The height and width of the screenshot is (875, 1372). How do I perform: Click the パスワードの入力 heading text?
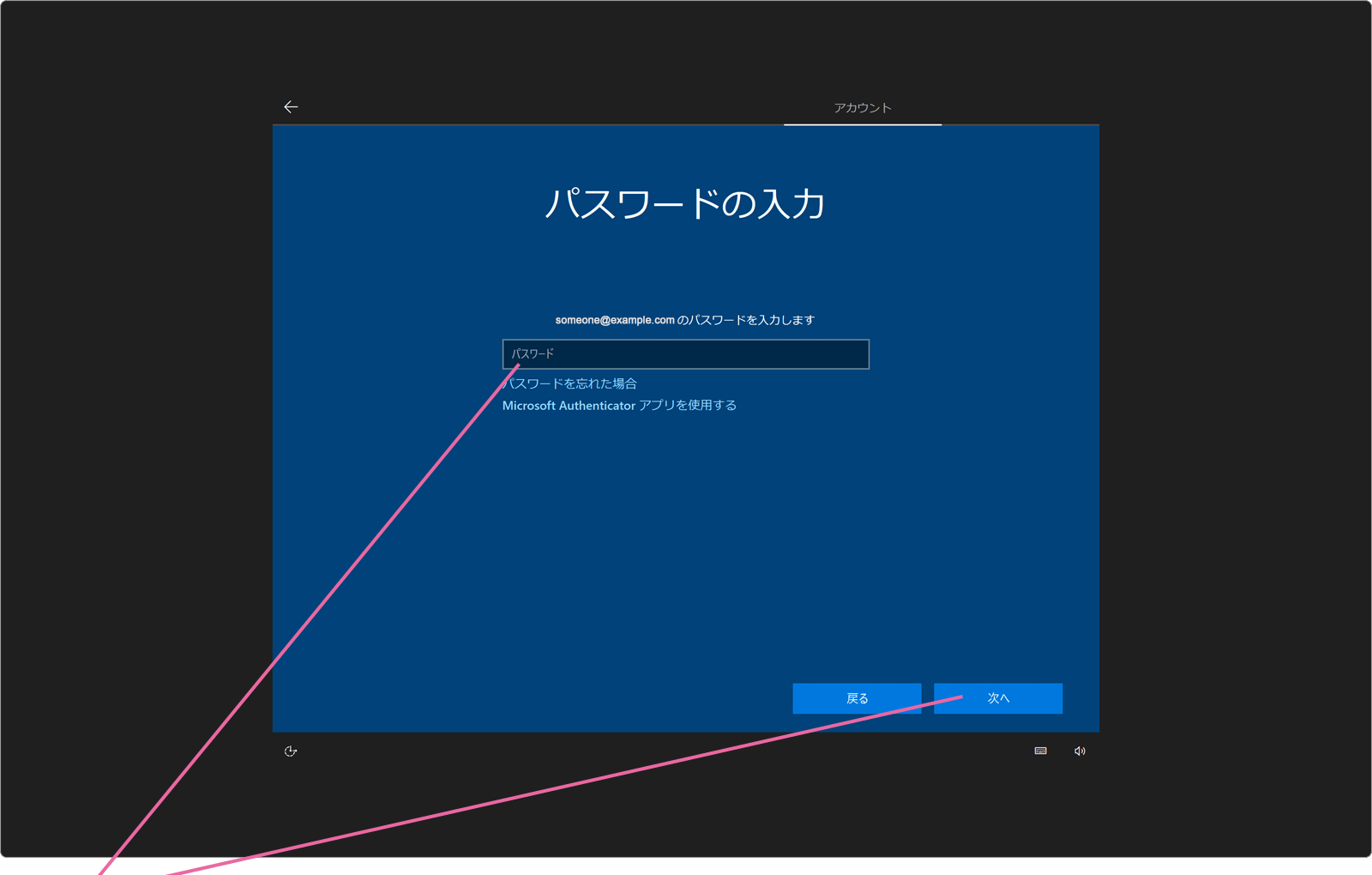pos(685,204)
